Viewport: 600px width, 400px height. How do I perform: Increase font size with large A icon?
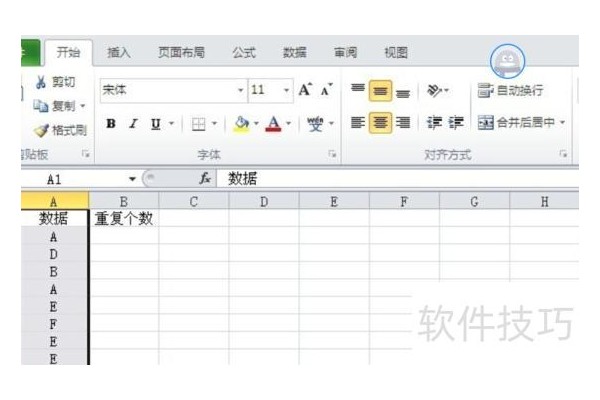305,90
